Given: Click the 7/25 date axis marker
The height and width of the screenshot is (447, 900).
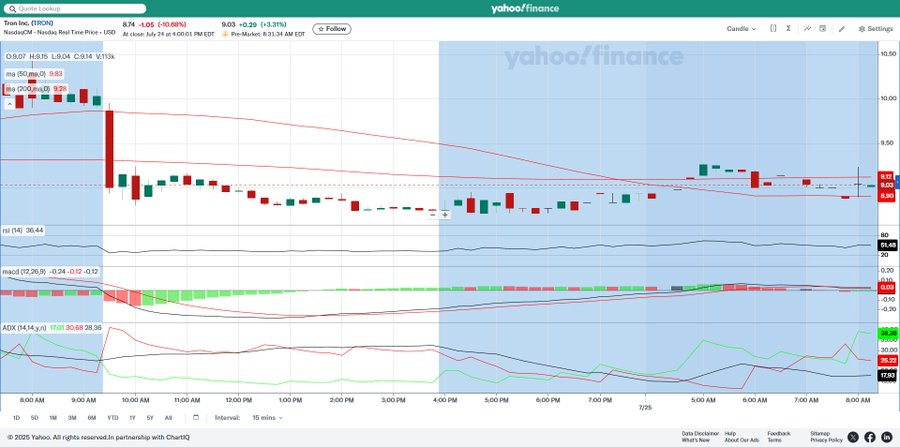Looking at the screenshot, I should [645, 407].
